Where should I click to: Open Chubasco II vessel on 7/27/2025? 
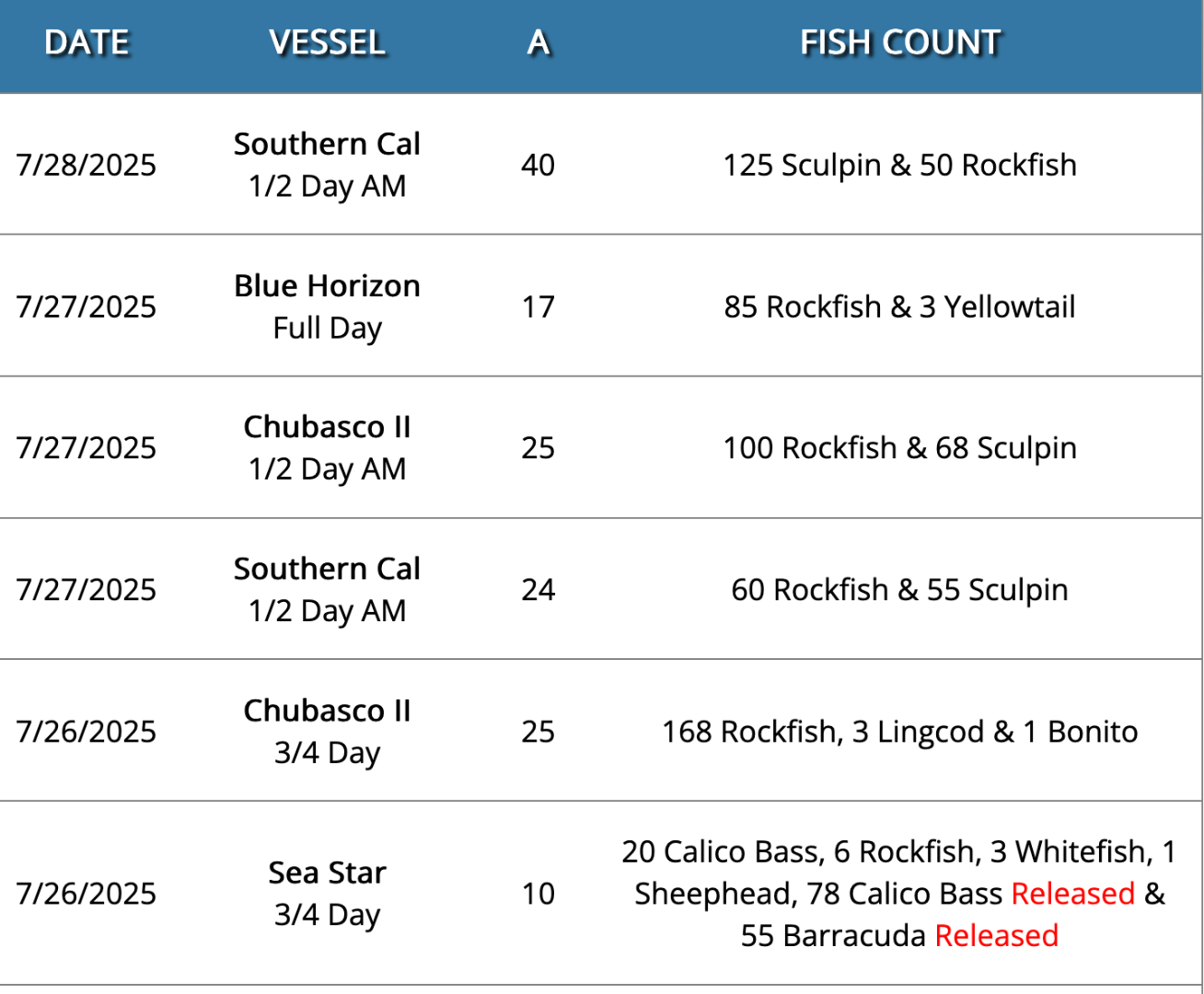pos(327,427)
